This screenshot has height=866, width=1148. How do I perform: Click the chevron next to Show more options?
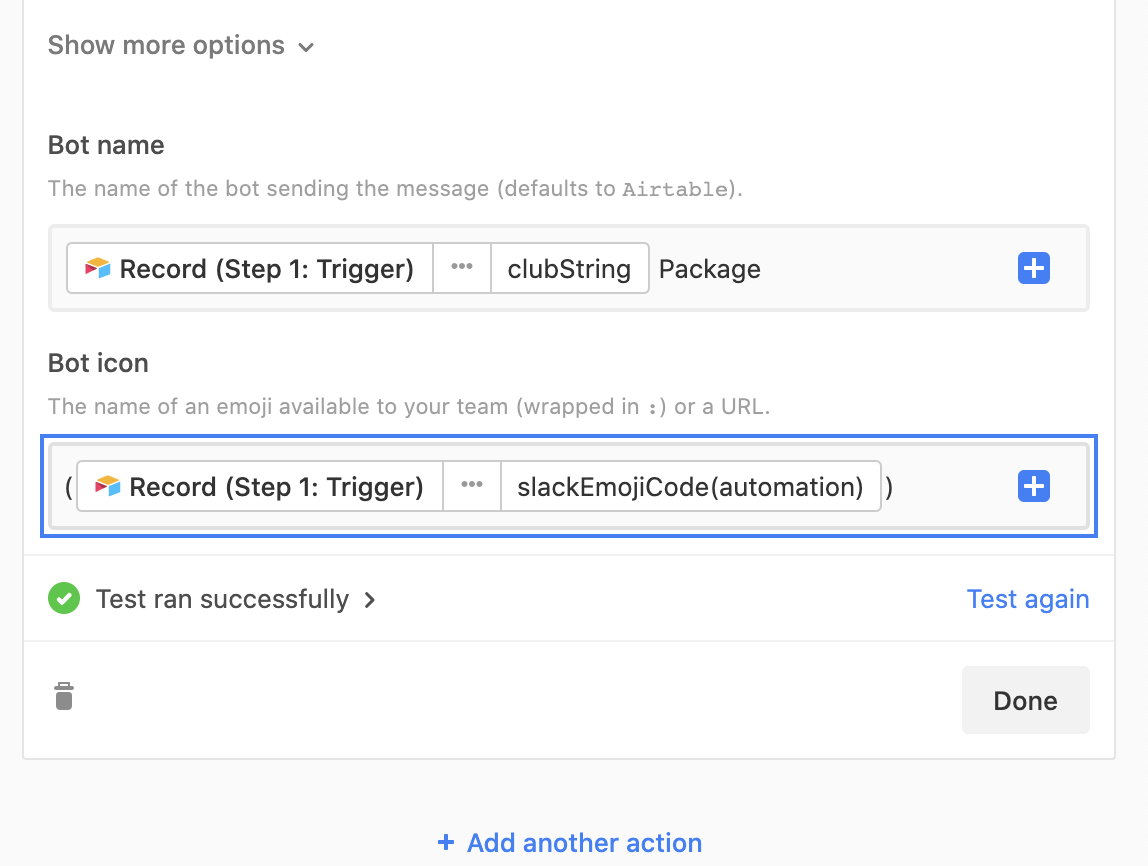306,48
